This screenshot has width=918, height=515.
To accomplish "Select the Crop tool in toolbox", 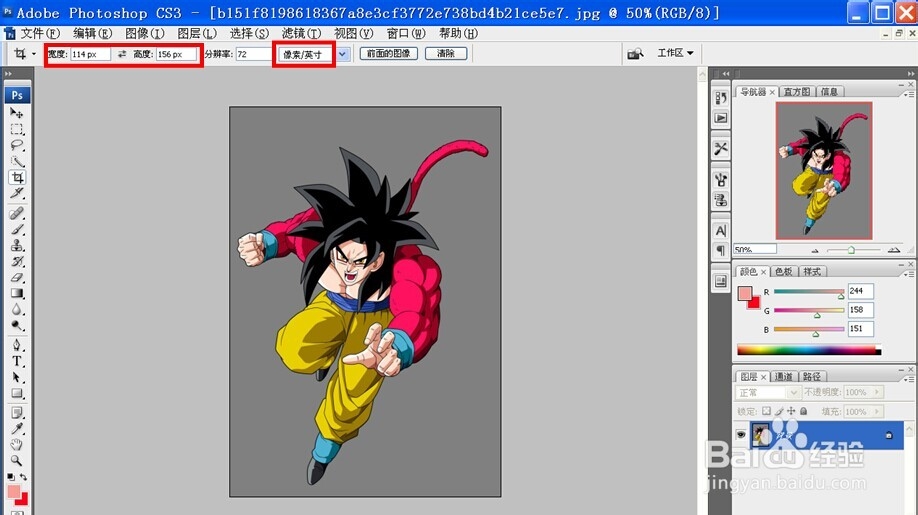I will pos(17,177).
